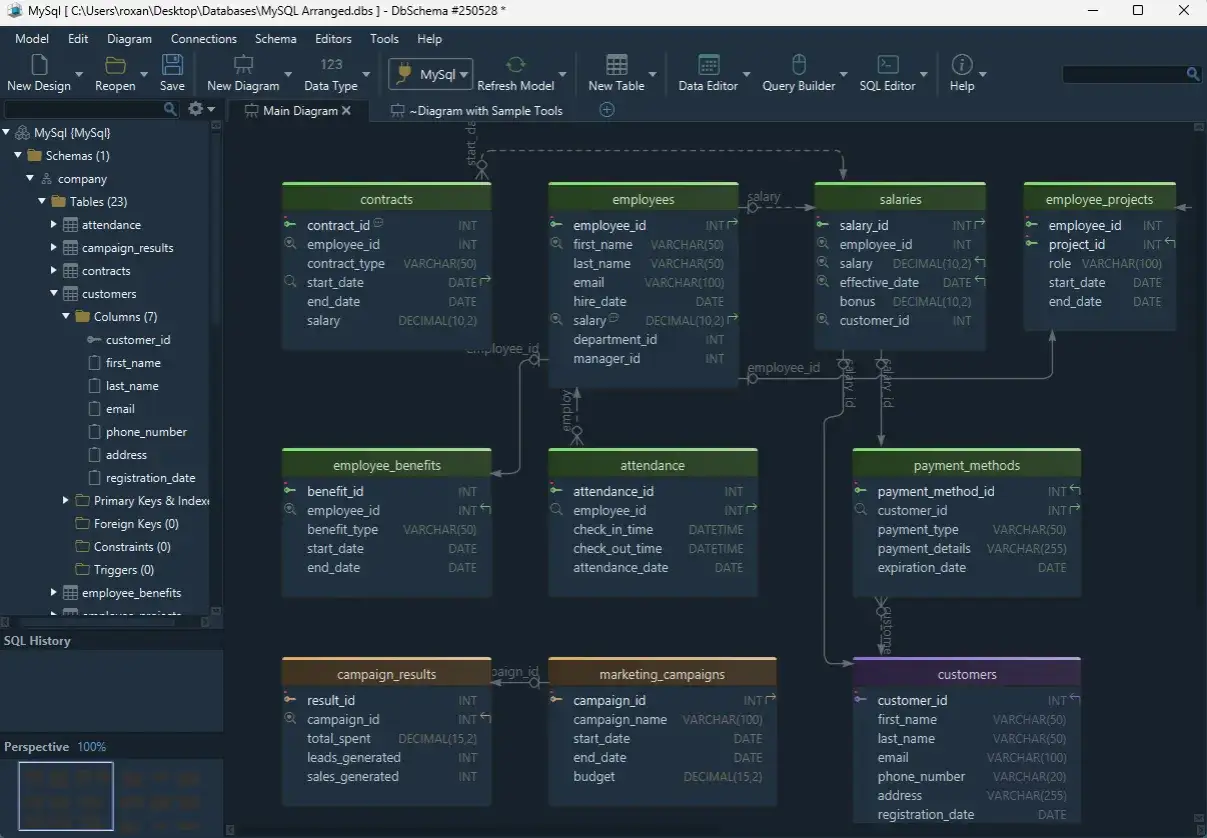The image size is (1207, 838).
Task: Open the Model menu
Action: (32, 39)
